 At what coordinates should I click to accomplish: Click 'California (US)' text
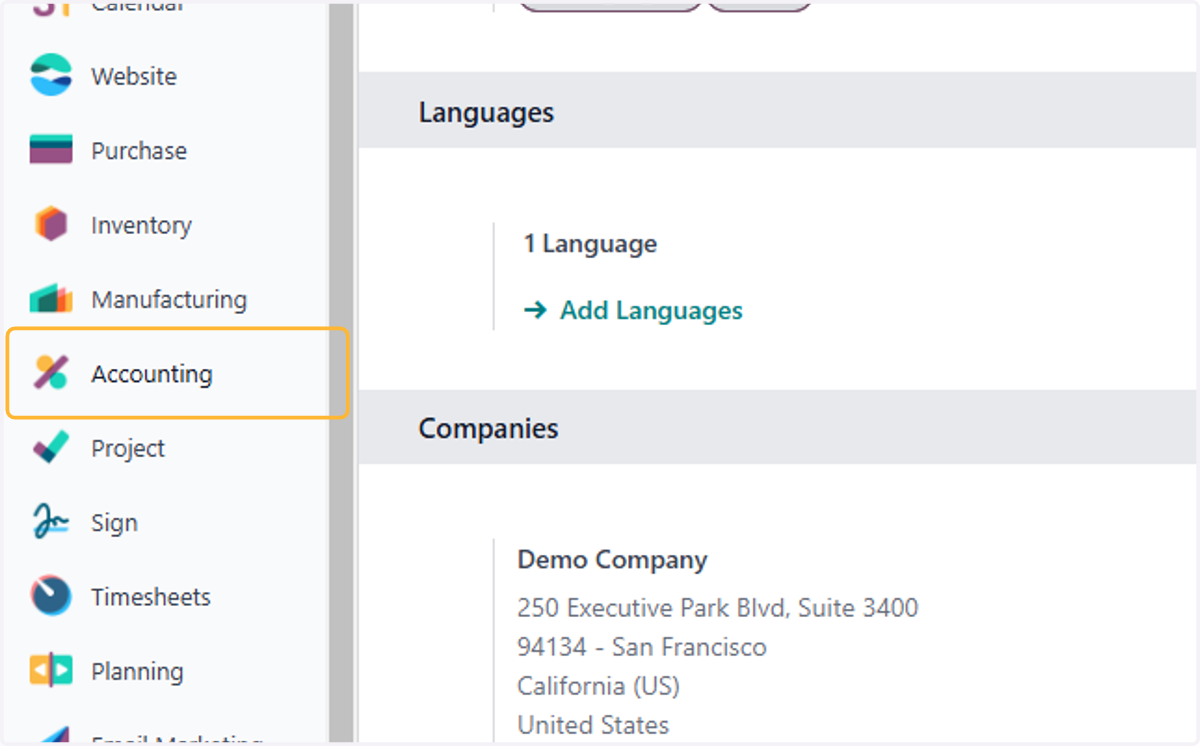tap(598, 687)
